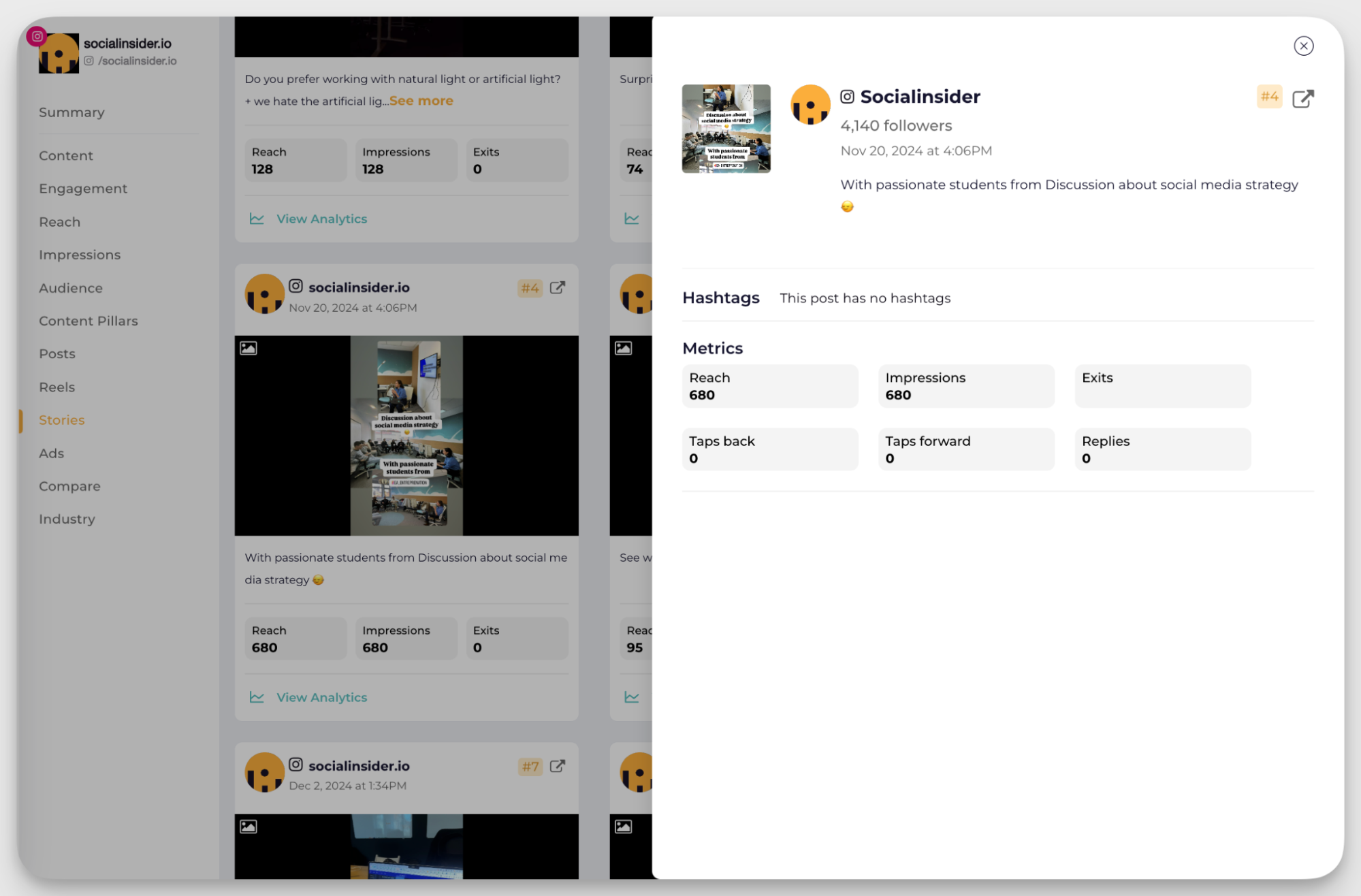Click chart icon on Reach 95 card
The width and height of the screenshot is (1361, 896).
click(632, 697)
